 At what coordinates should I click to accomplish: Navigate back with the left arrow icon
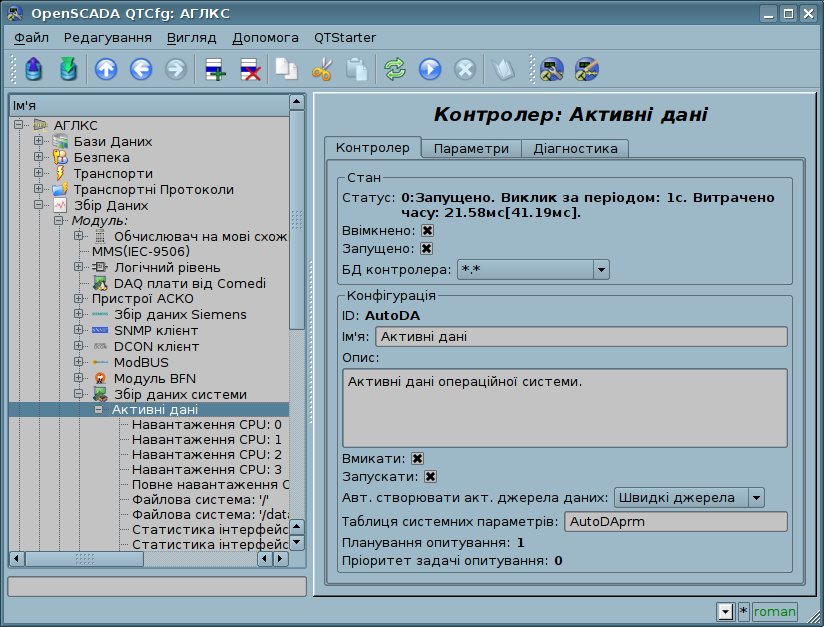click(140, 69)
